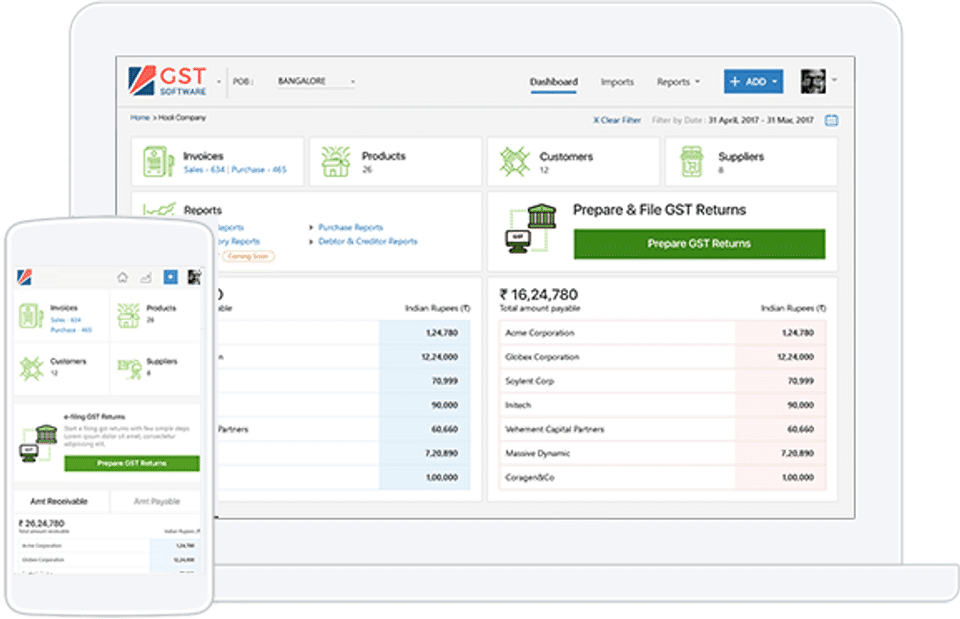Screen dimensions: 960x619
Task: Click the Prepare GST Returns button on laptop
Action: click(699, 244)
